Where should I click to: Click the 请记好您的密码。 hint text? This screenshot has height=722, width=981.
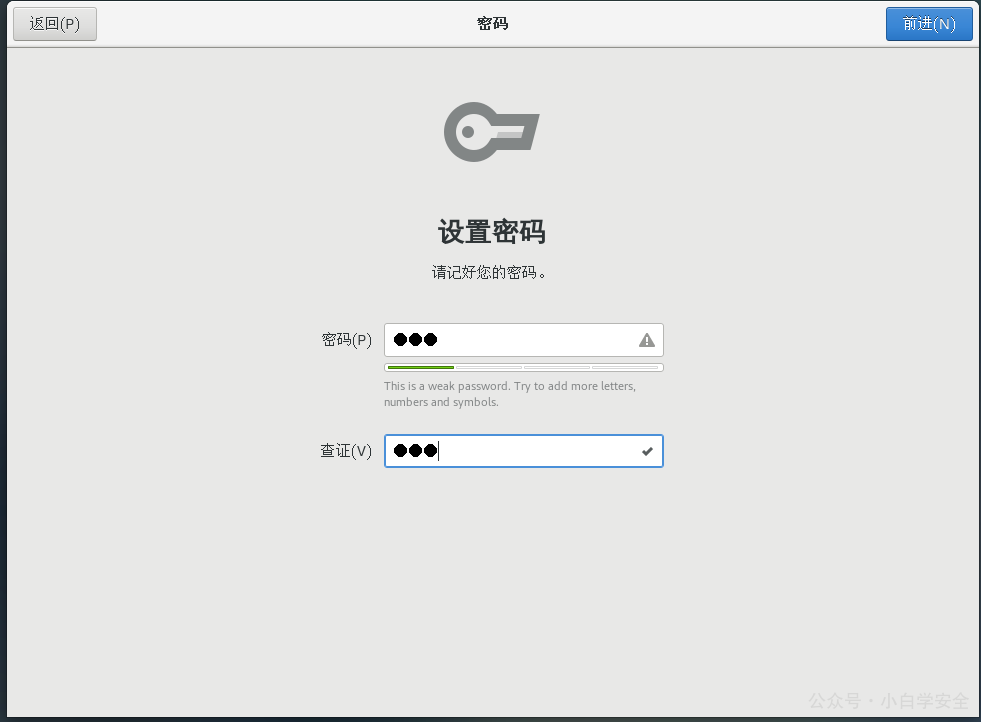(489, 273)
